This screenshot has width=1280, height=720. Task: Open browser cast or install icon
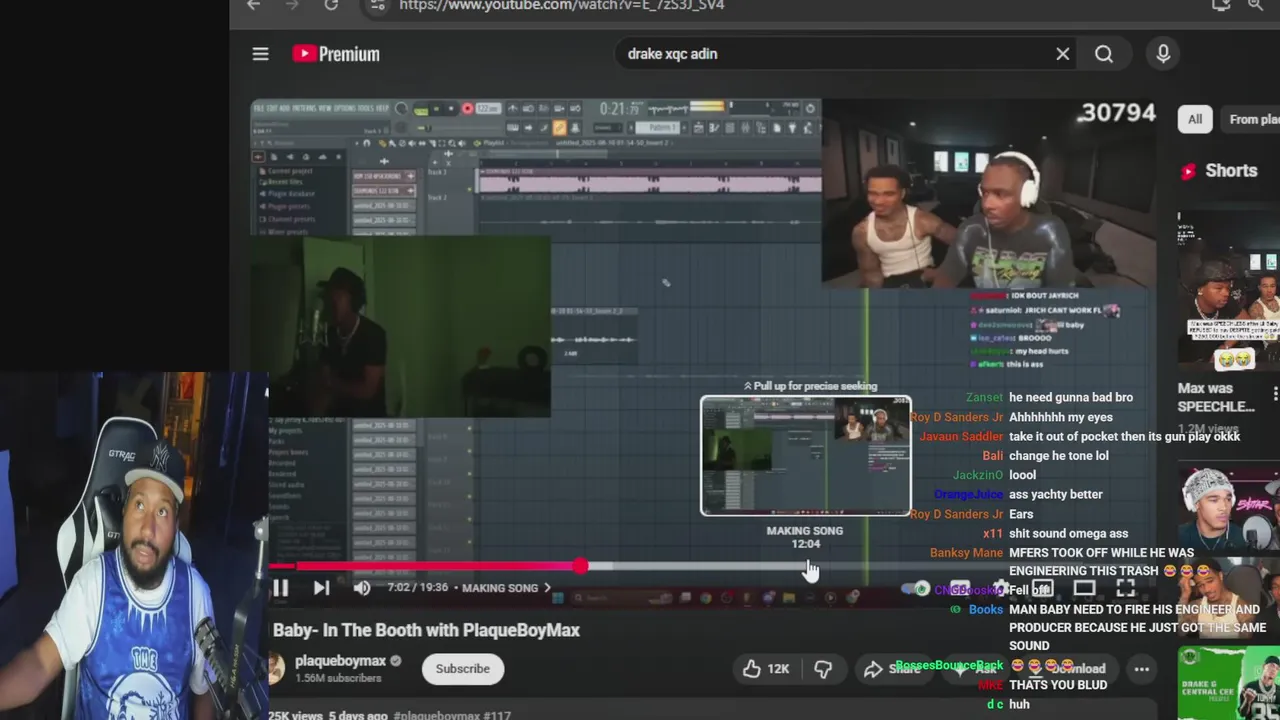tap(1221, 5)
